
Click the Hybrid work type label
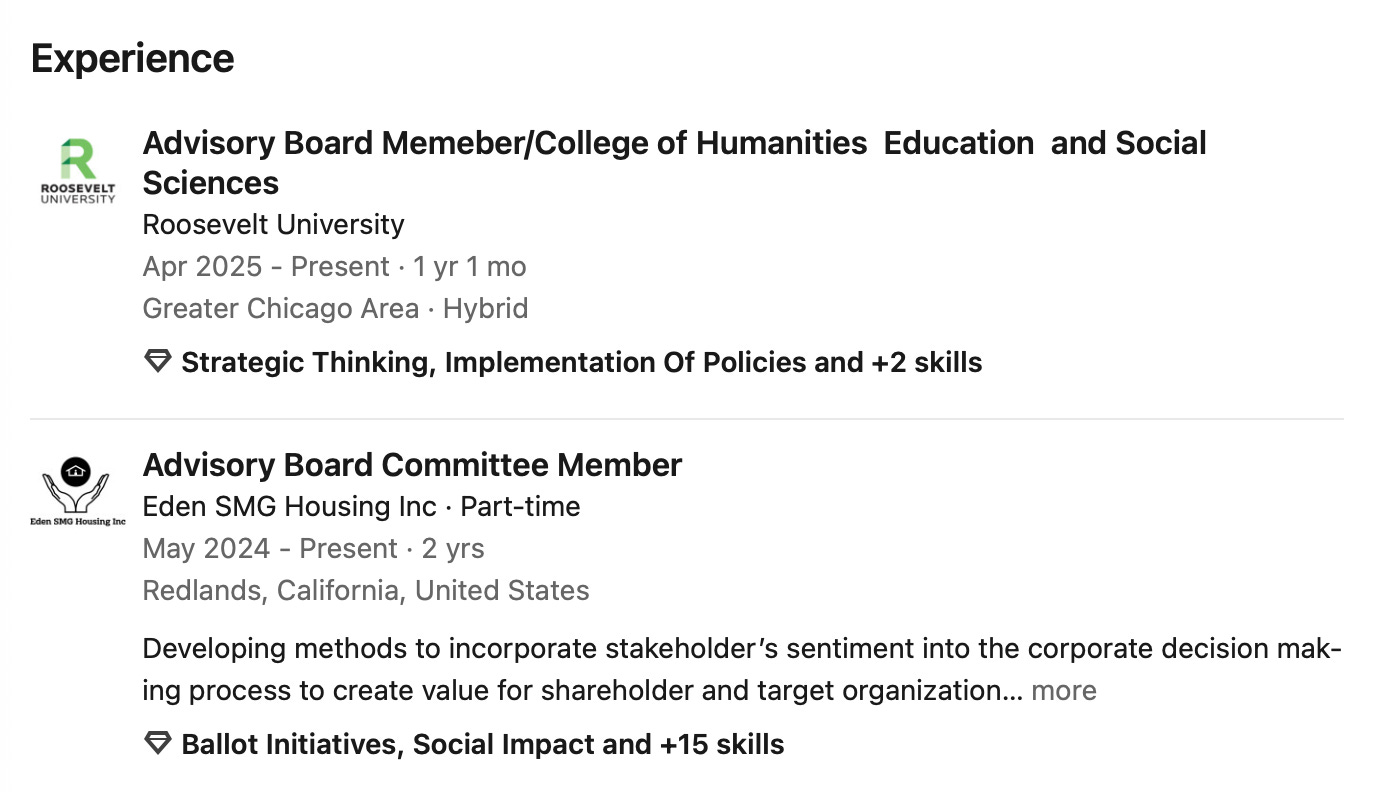coord(486,308)
